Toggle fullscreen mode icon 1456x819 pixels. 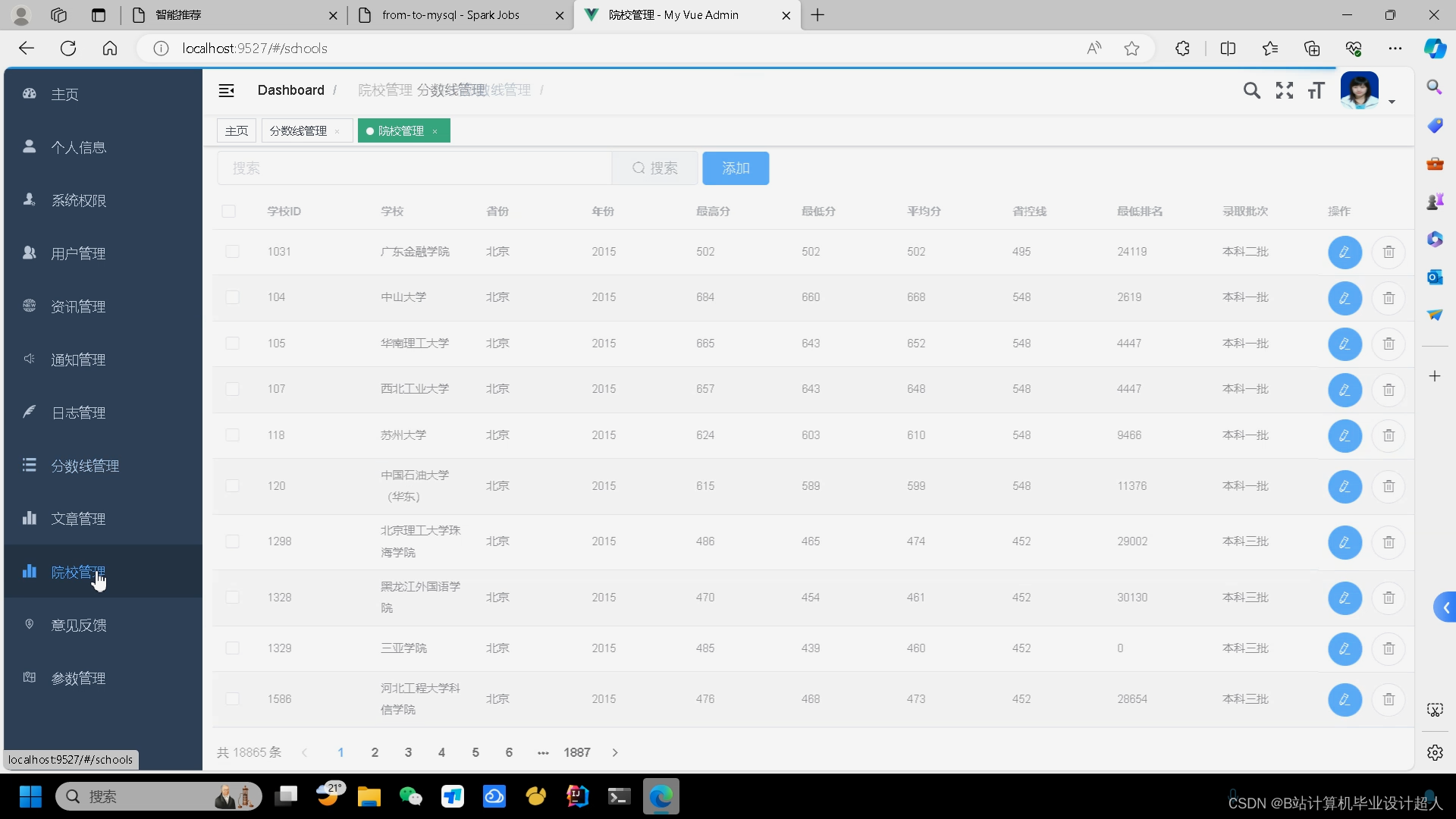click(x=1284, y=90)
